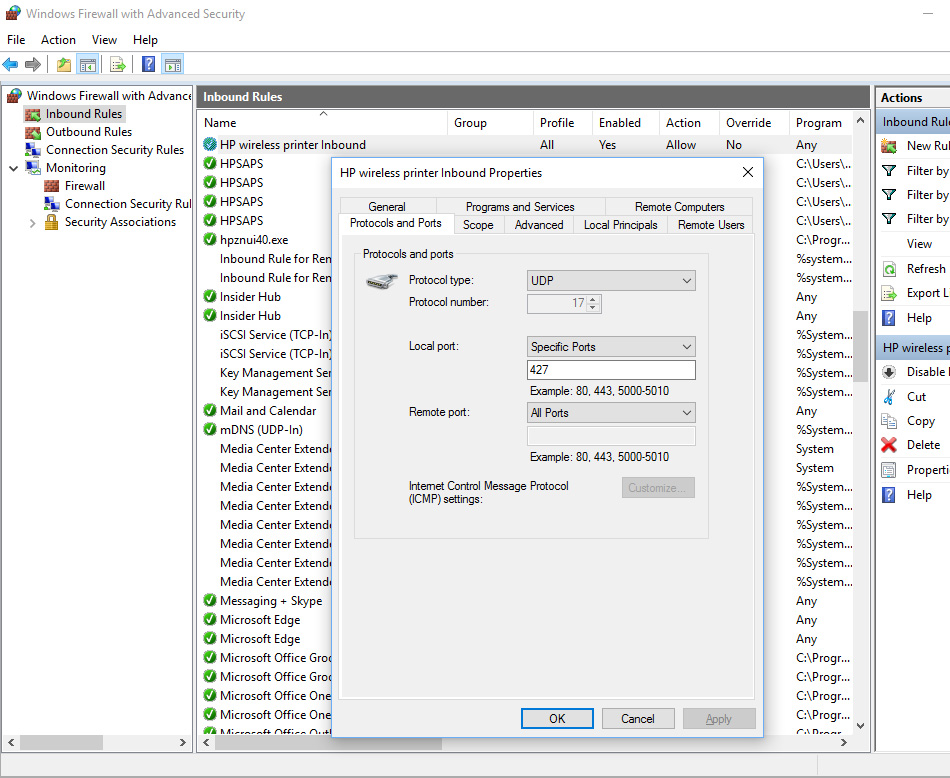Screen dimensions: 950x778
Task: Click the rules list scroll-down arrow
Action: [860, 725]
